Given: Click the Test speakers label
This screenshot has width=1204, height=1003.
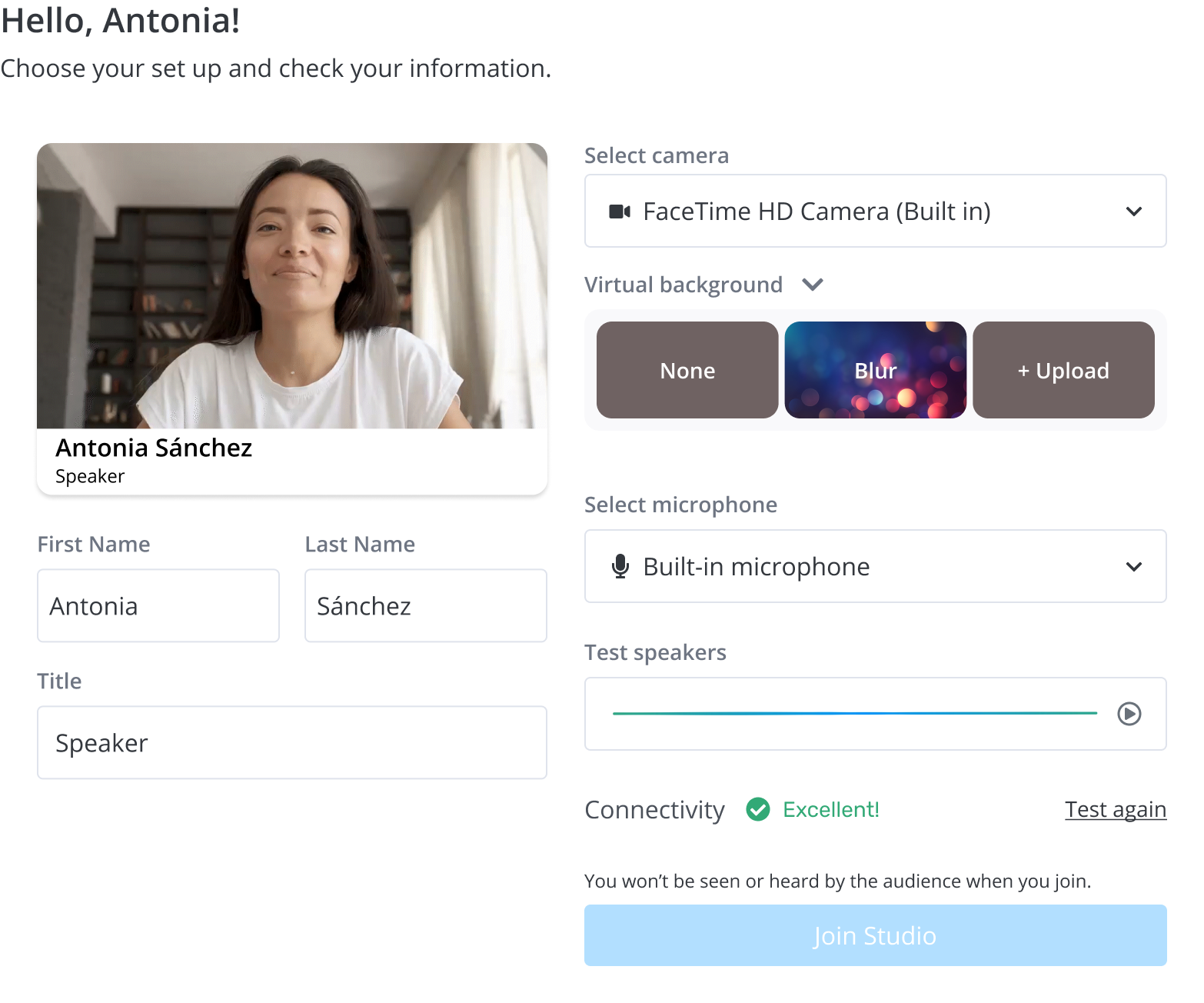Looking at the screenshot, I should coord(655,652).
